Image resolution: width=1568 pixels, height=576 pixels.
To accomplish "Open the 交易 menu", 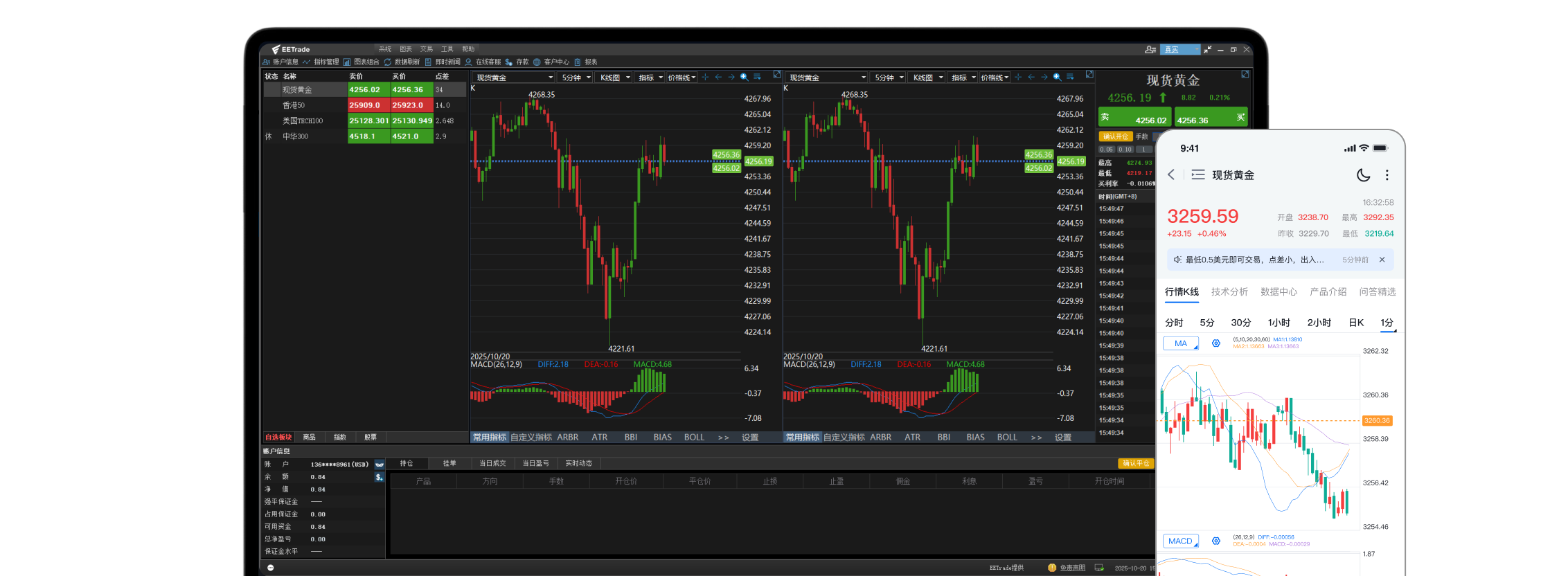I will [426, 49].
